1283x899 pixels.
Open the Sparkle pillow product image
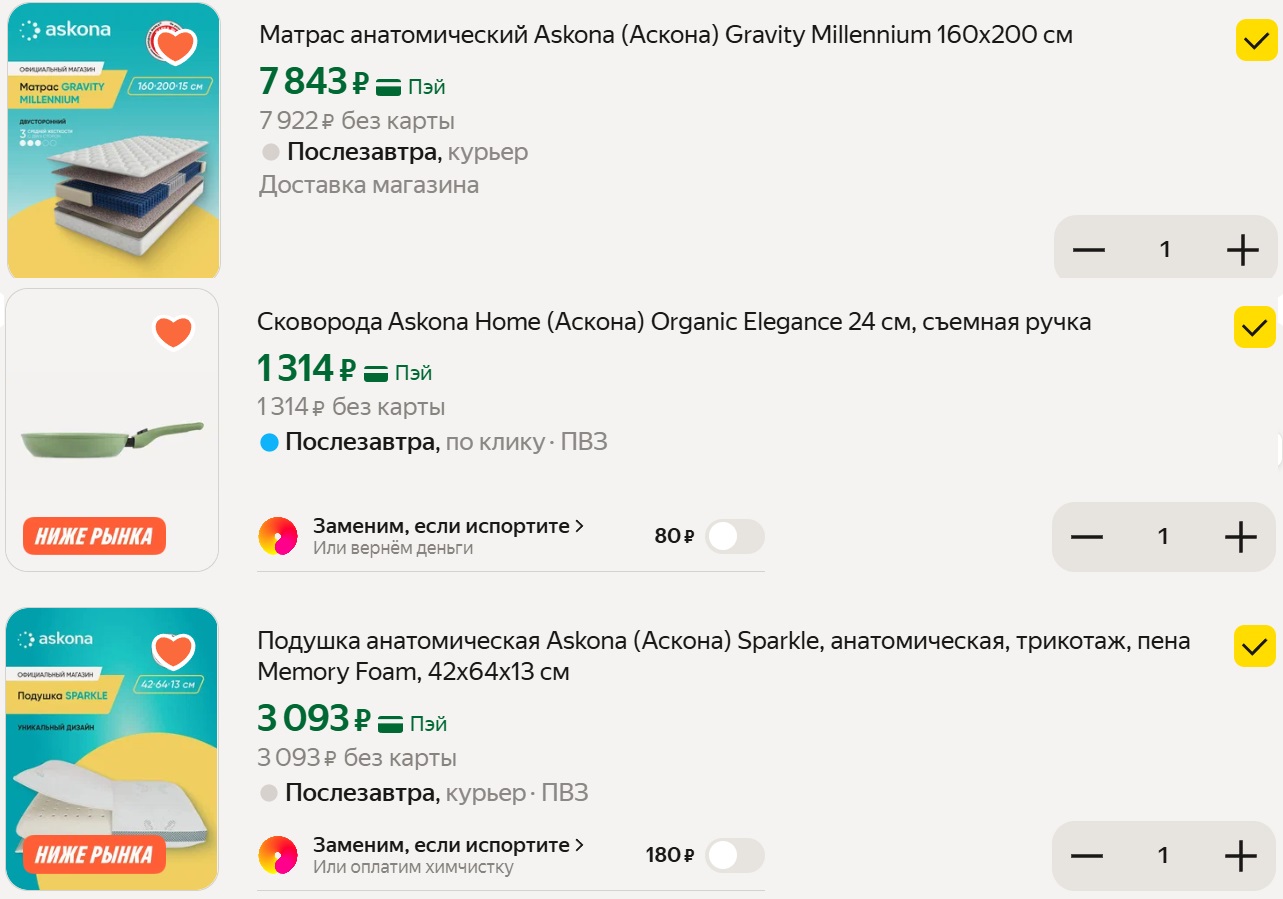point(112,760)
